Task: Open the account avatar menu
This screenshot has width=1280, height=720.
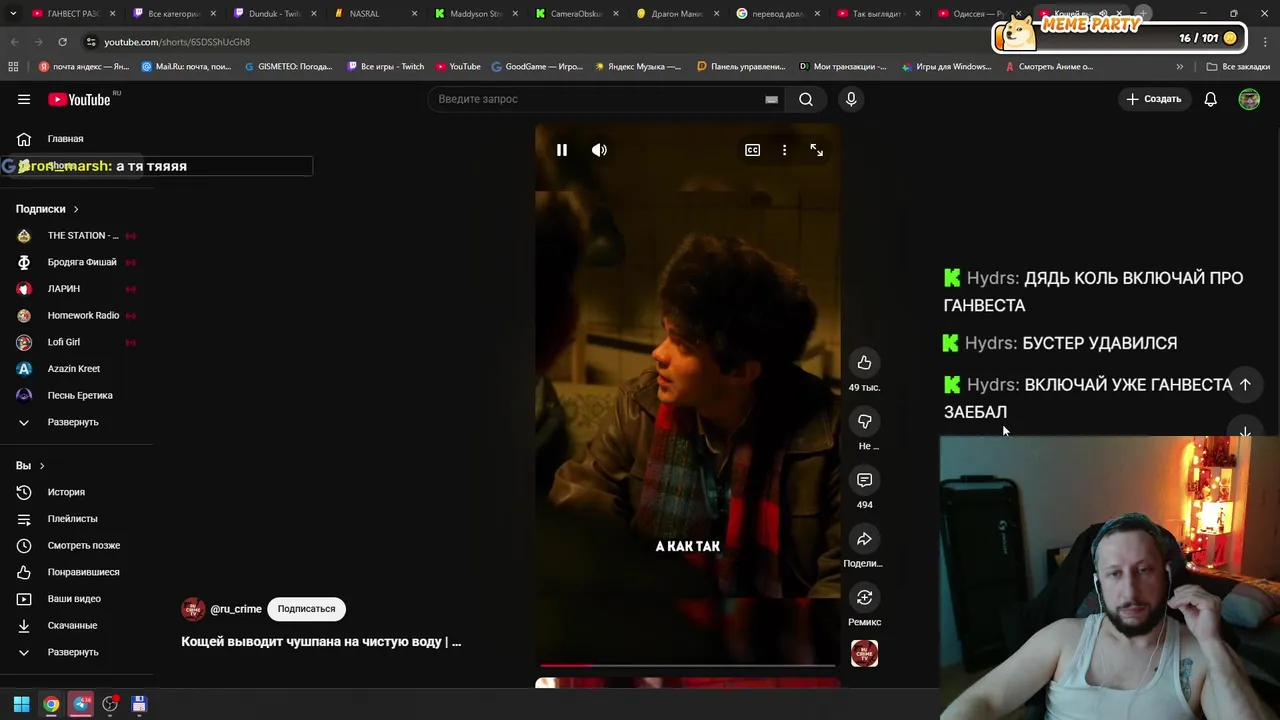Action: (x=1249, y=99)
